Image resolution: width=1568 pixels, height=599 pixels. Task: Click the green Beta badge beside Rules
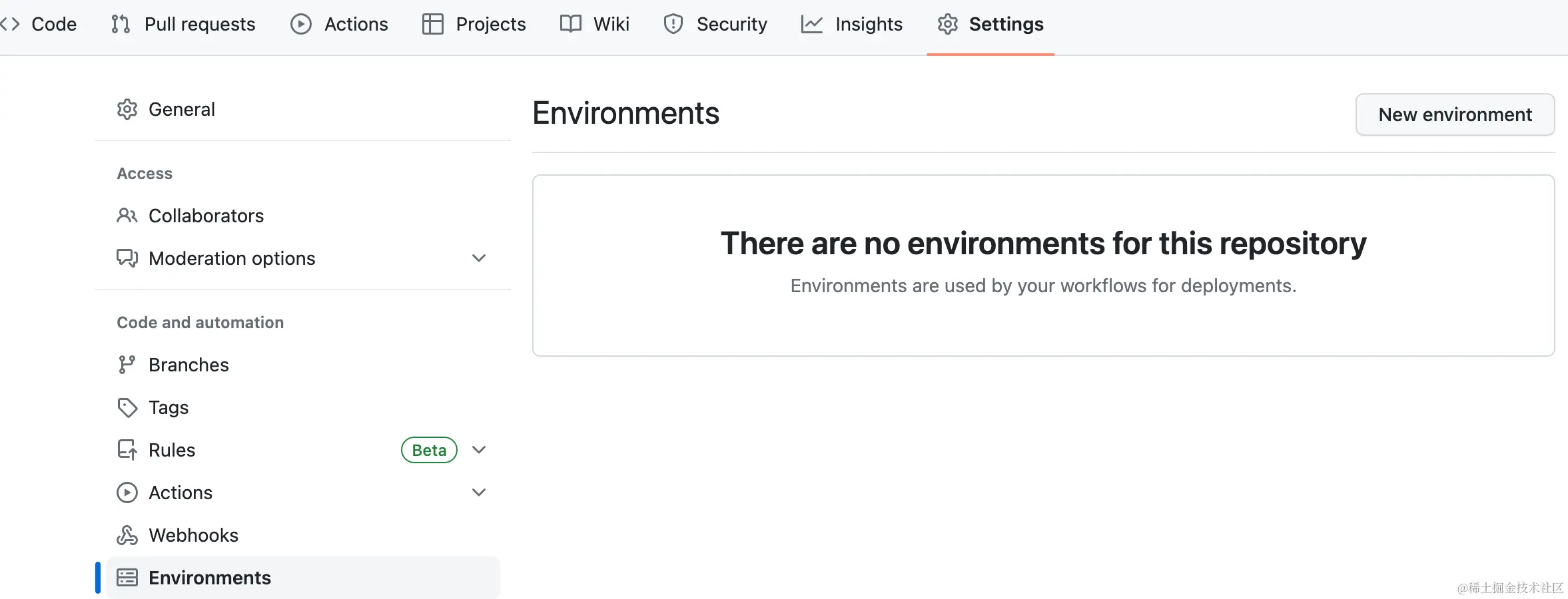(429, 450)
